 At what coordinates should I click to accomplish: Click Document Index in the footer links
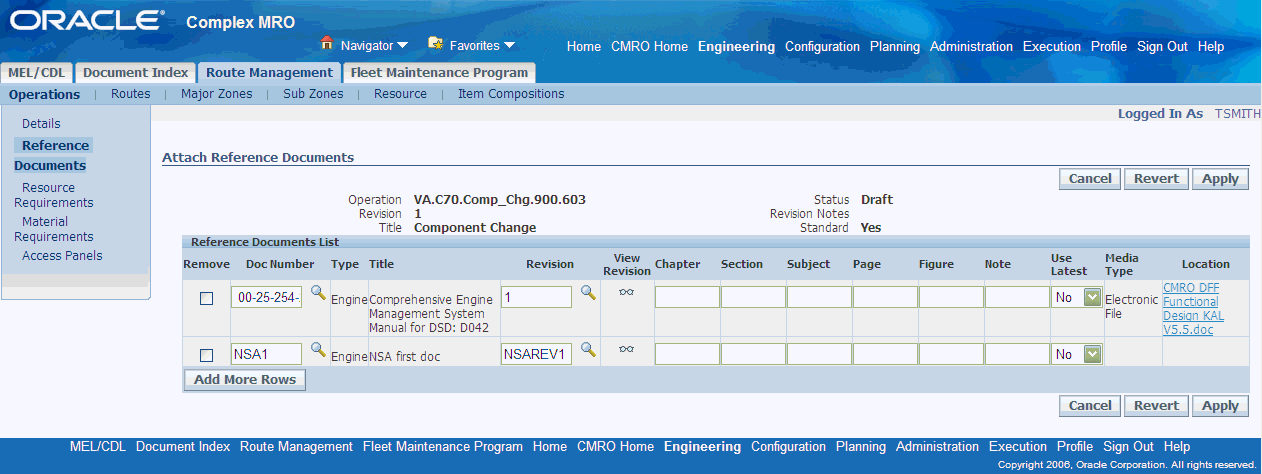point(183,447)
